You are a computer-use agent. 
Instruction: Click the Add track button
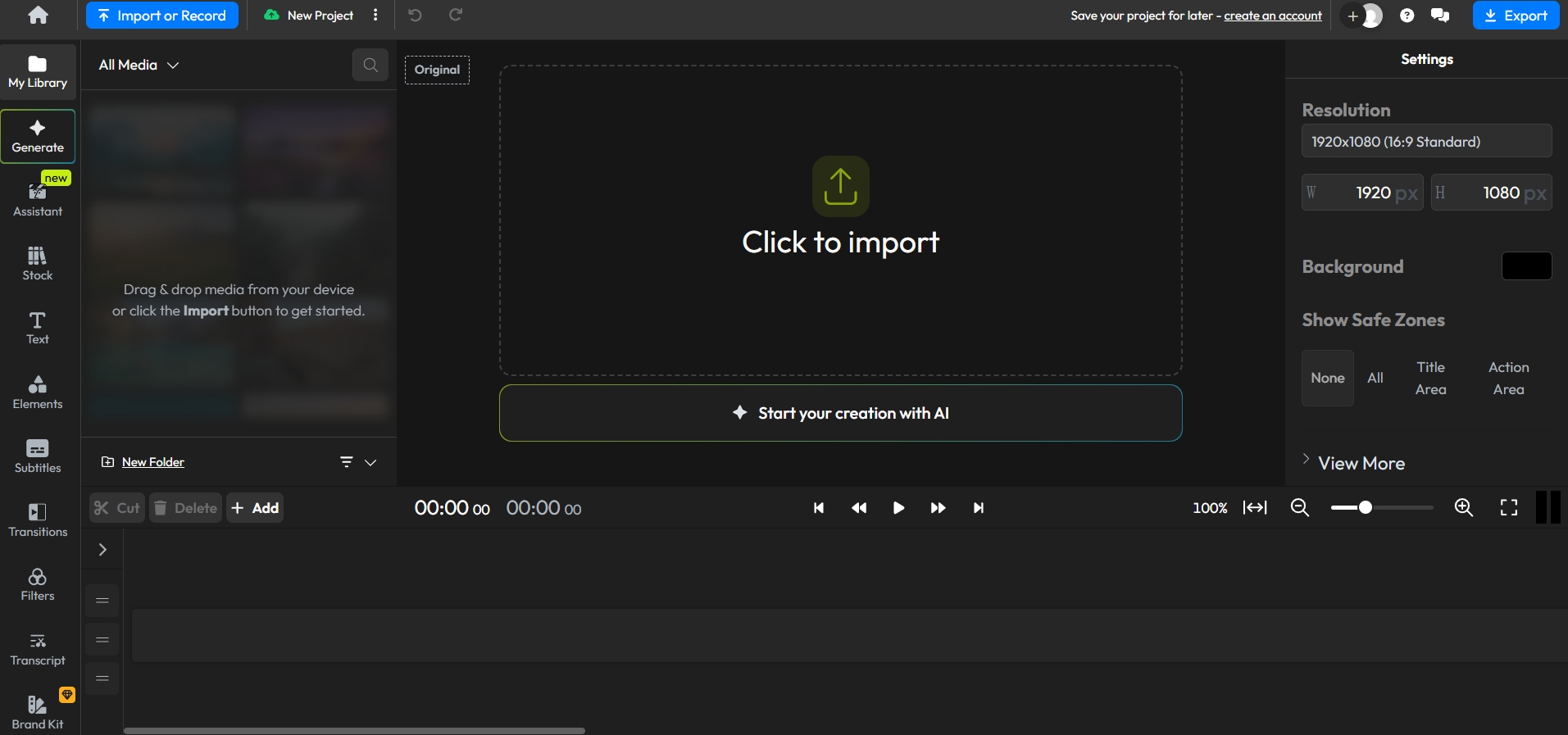(255, 508)
